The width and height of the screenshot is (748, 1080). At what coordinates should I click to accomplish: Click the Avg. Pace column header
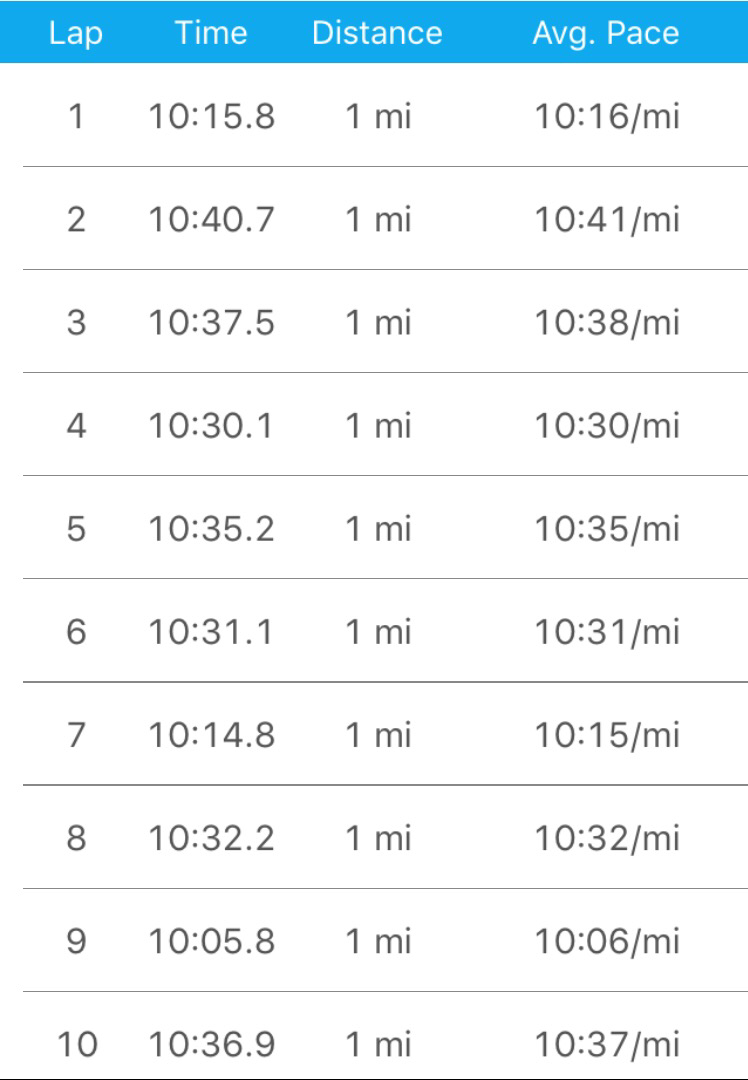click(x=606, y=32)
